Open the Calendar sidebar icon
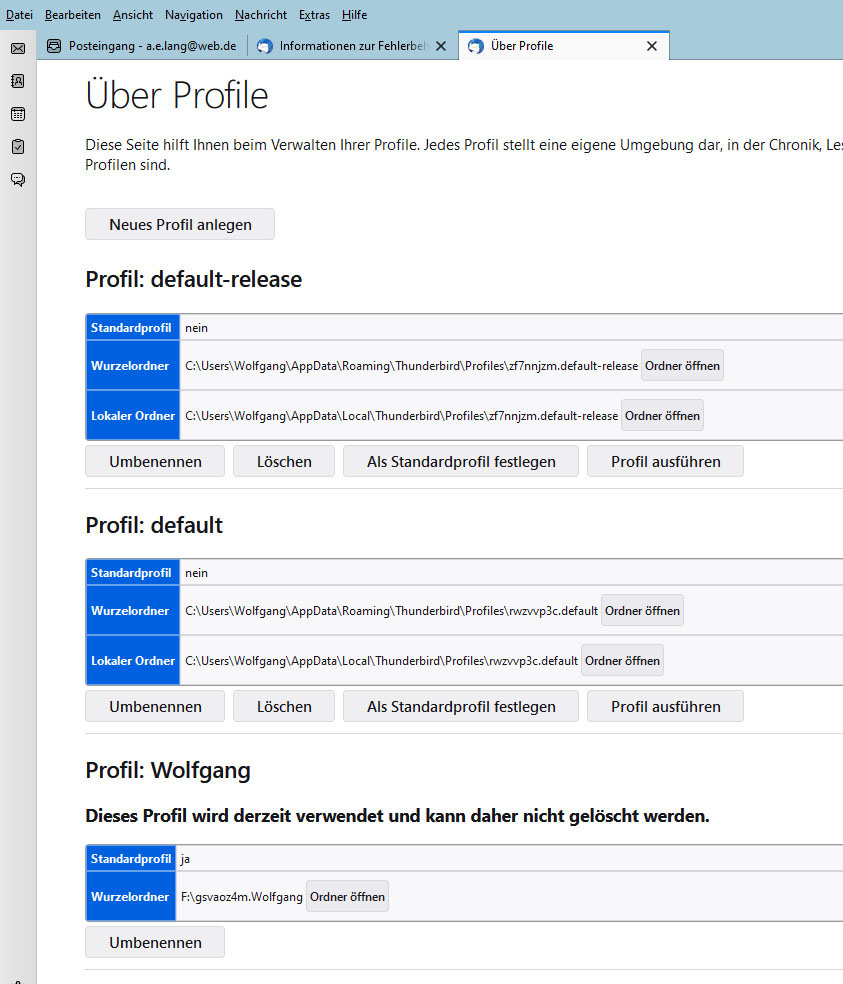Screen dimensions: 843x984 [x=18, y=114]
